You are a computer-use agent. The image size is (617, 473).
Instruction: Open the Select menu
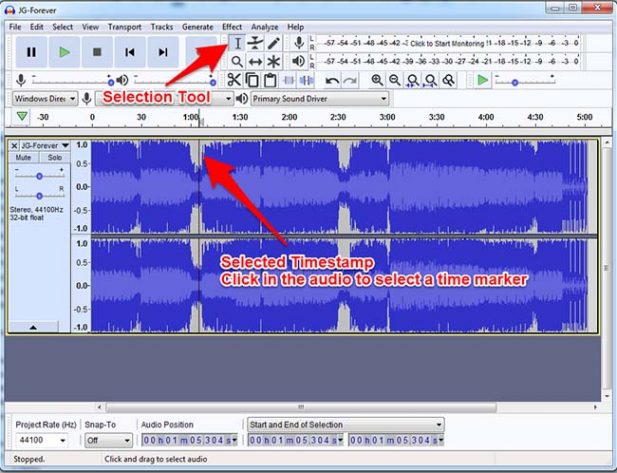63,27
